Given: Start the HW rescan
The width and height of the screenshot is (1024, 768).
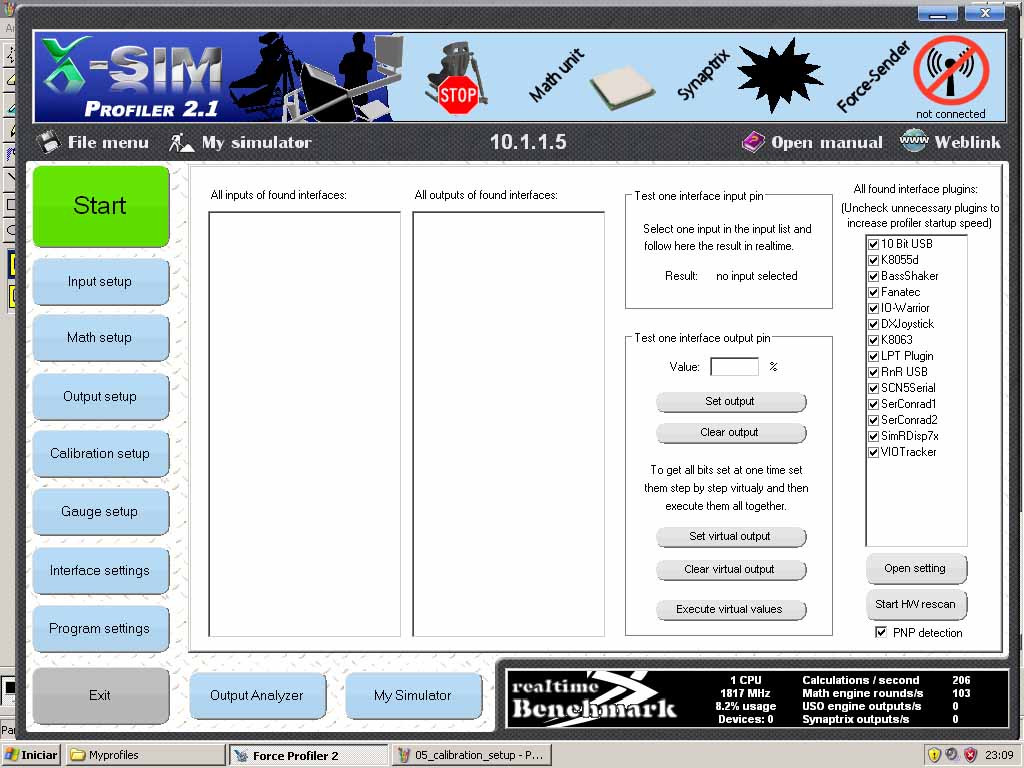Looking at the screenshot, I should pos(916,605).
